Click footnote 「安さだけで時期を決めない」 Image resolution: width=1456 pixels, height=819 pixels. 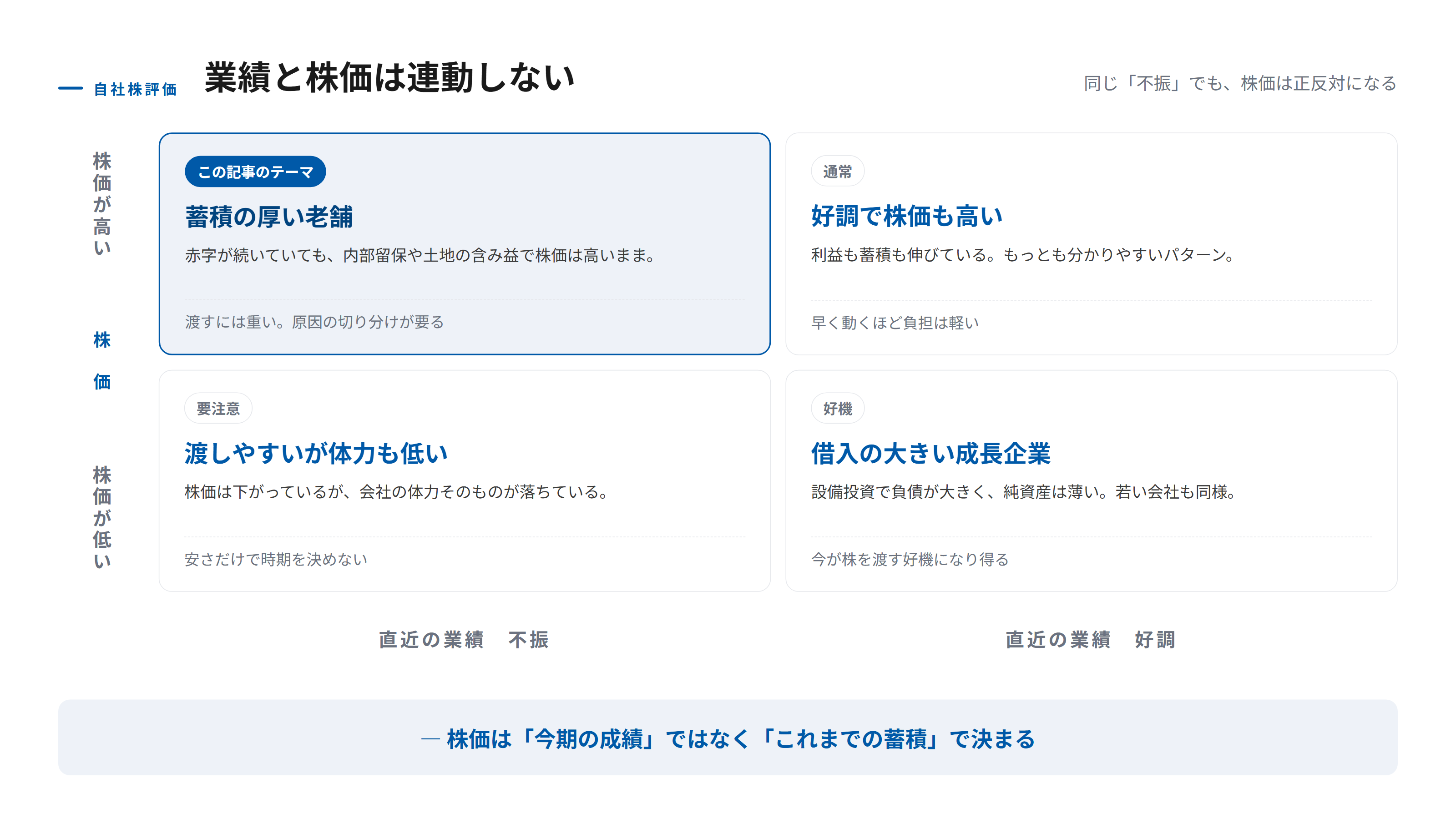click(276, 560)
